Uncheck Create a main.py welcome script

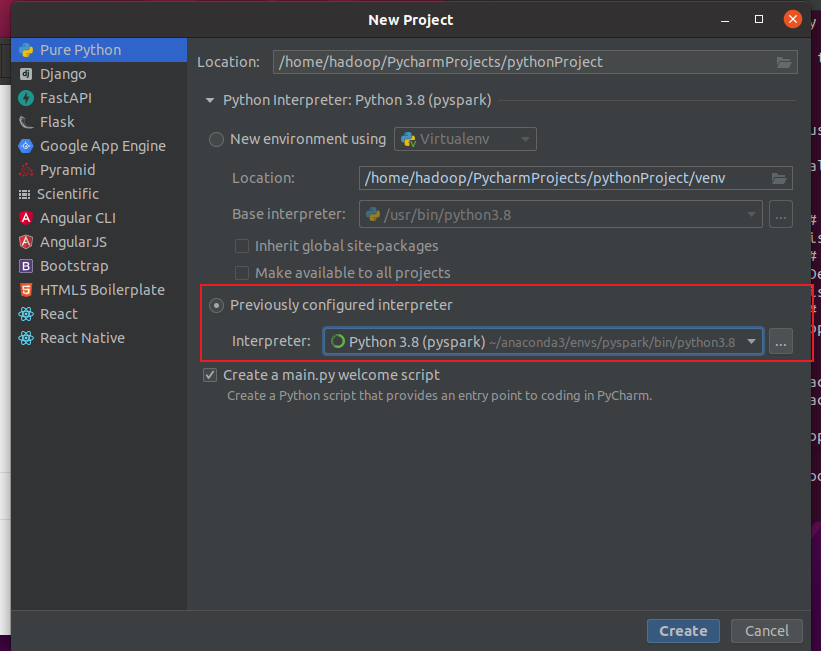point(210,375)
